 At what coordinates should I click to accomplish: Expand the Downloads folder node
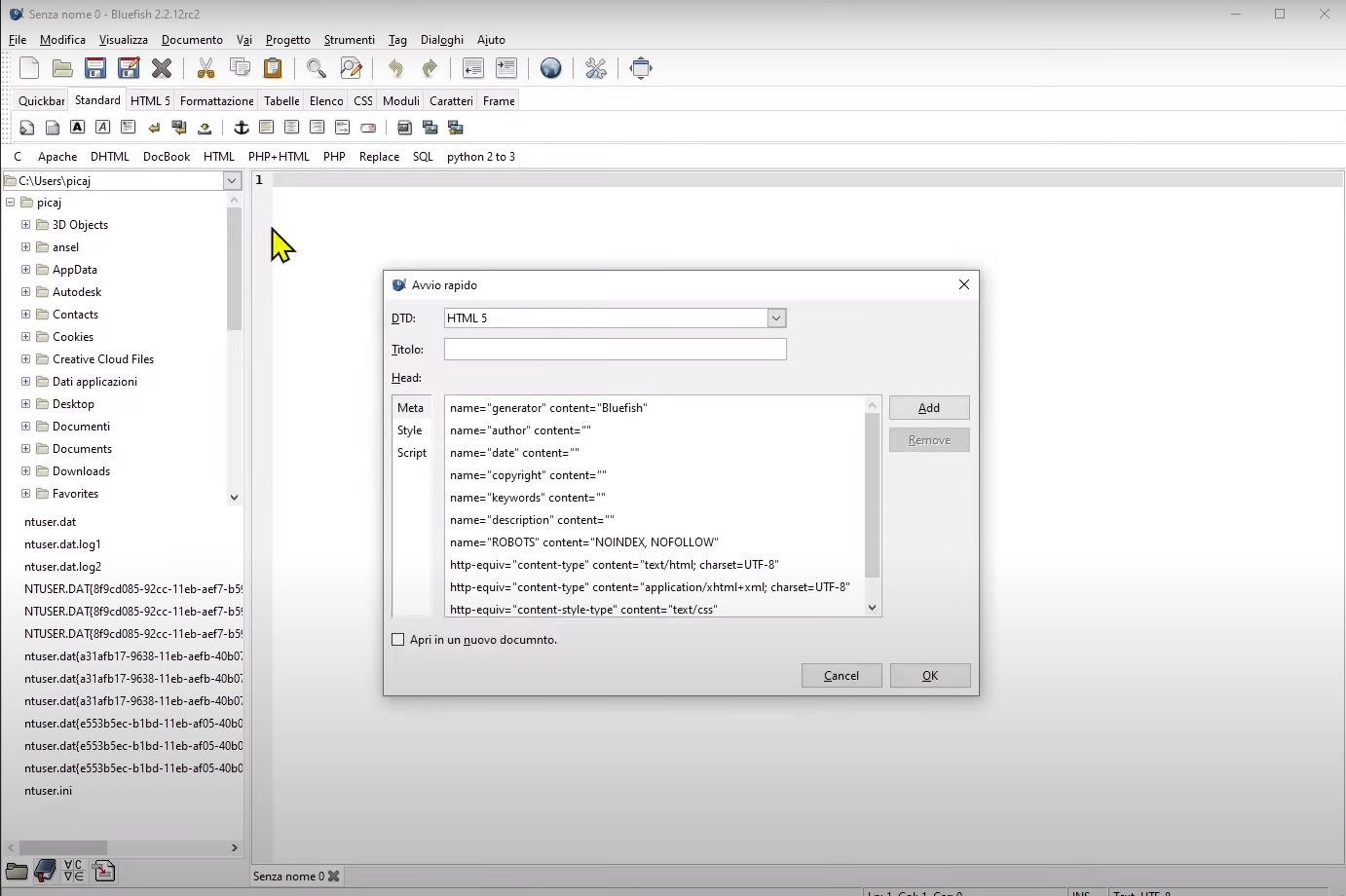(x=26, y=471)
